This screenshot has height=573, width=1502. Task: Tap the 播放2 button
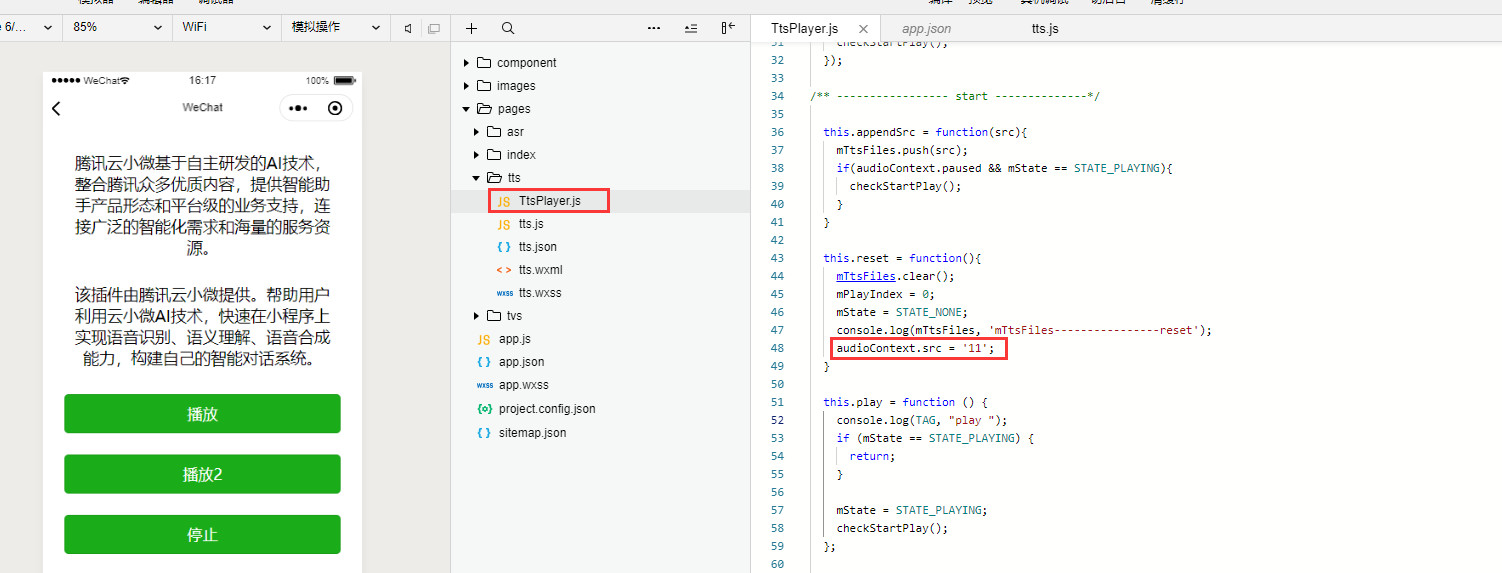coord(202,474)
